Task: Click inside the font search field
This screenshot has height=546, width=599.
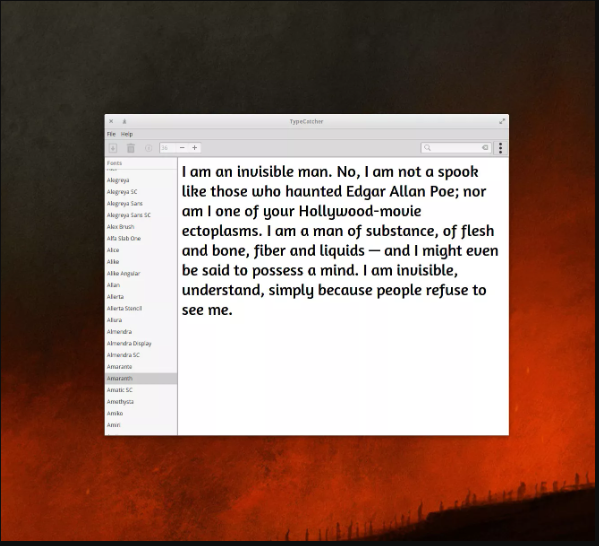Action: pos(456,147)
